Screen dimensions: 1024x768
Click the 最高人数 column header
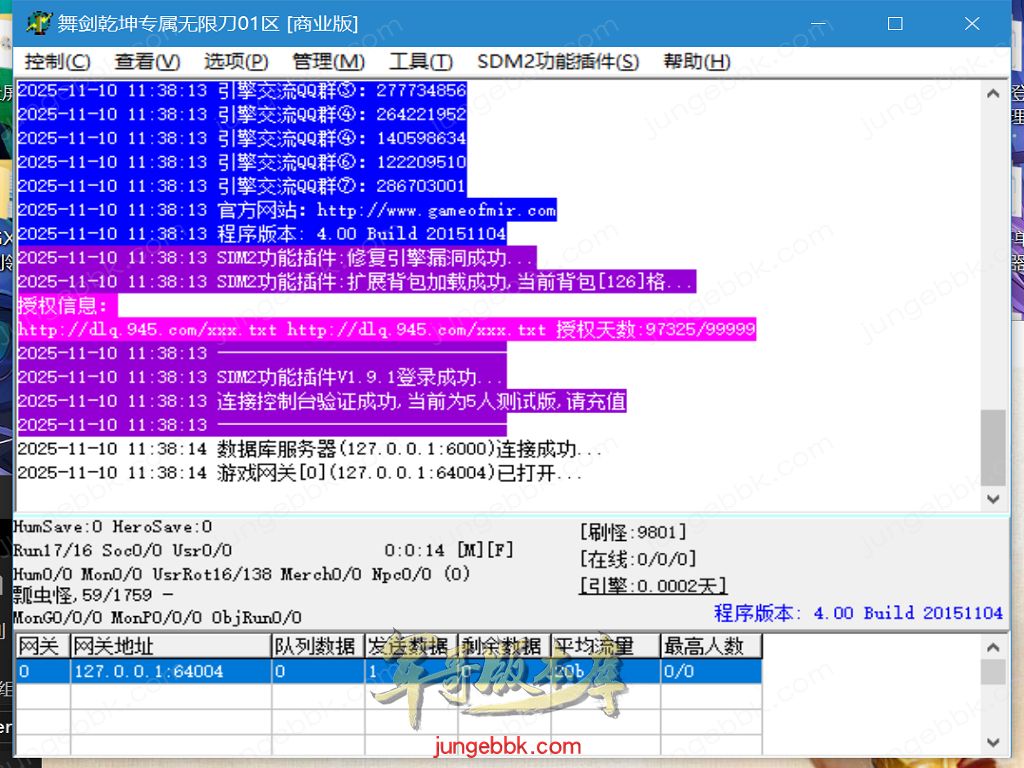[x=710, y=647]
